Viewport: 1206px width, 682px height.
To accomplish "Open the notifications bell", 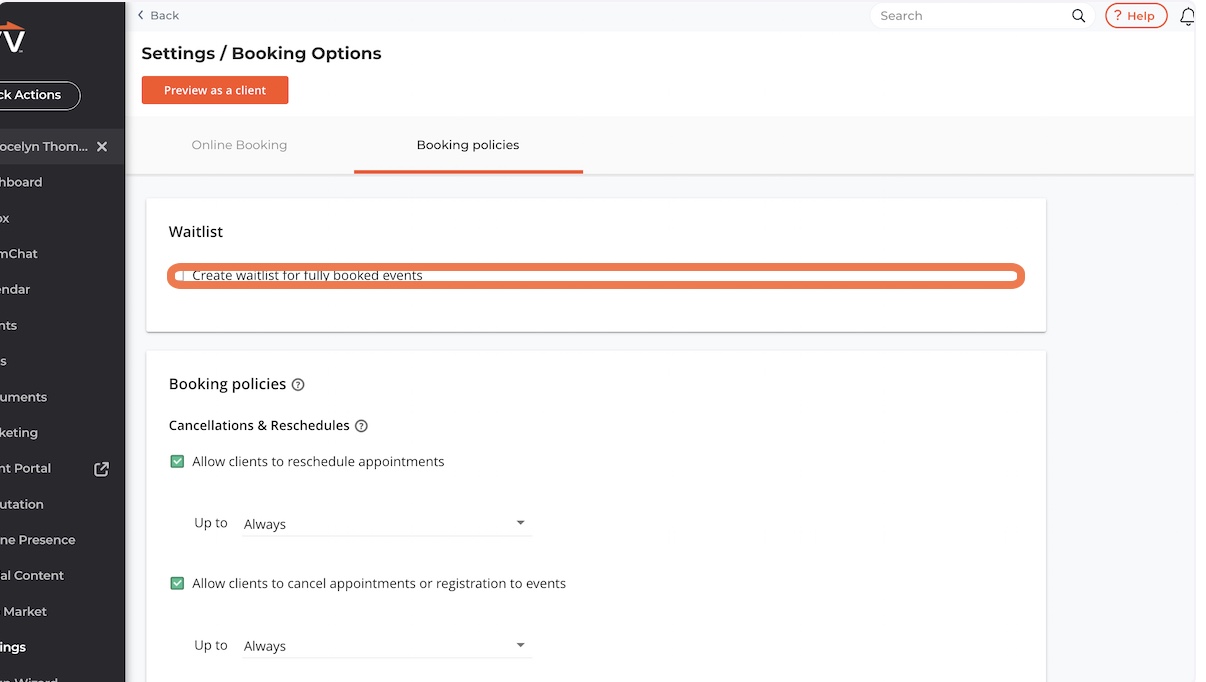I will coord(1187,16).
